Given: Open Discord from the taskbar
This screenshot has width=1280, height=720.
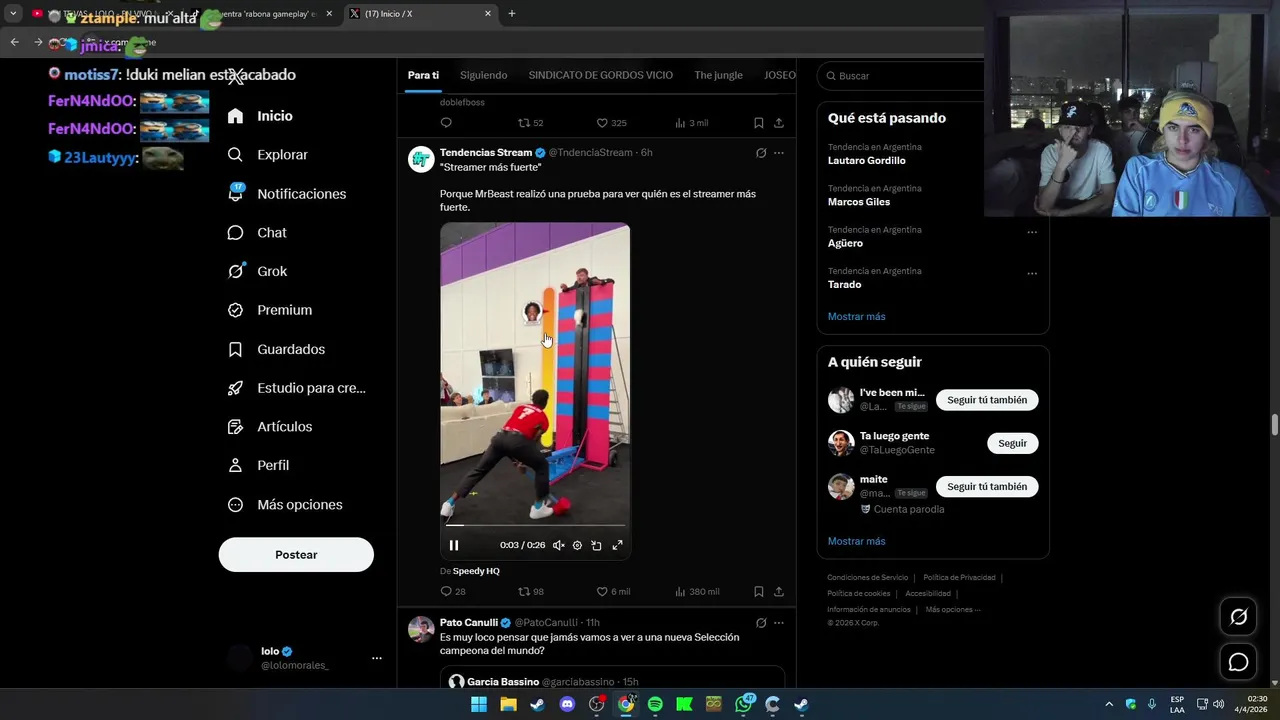Looking at the screenshot, I should pos(567,704).
